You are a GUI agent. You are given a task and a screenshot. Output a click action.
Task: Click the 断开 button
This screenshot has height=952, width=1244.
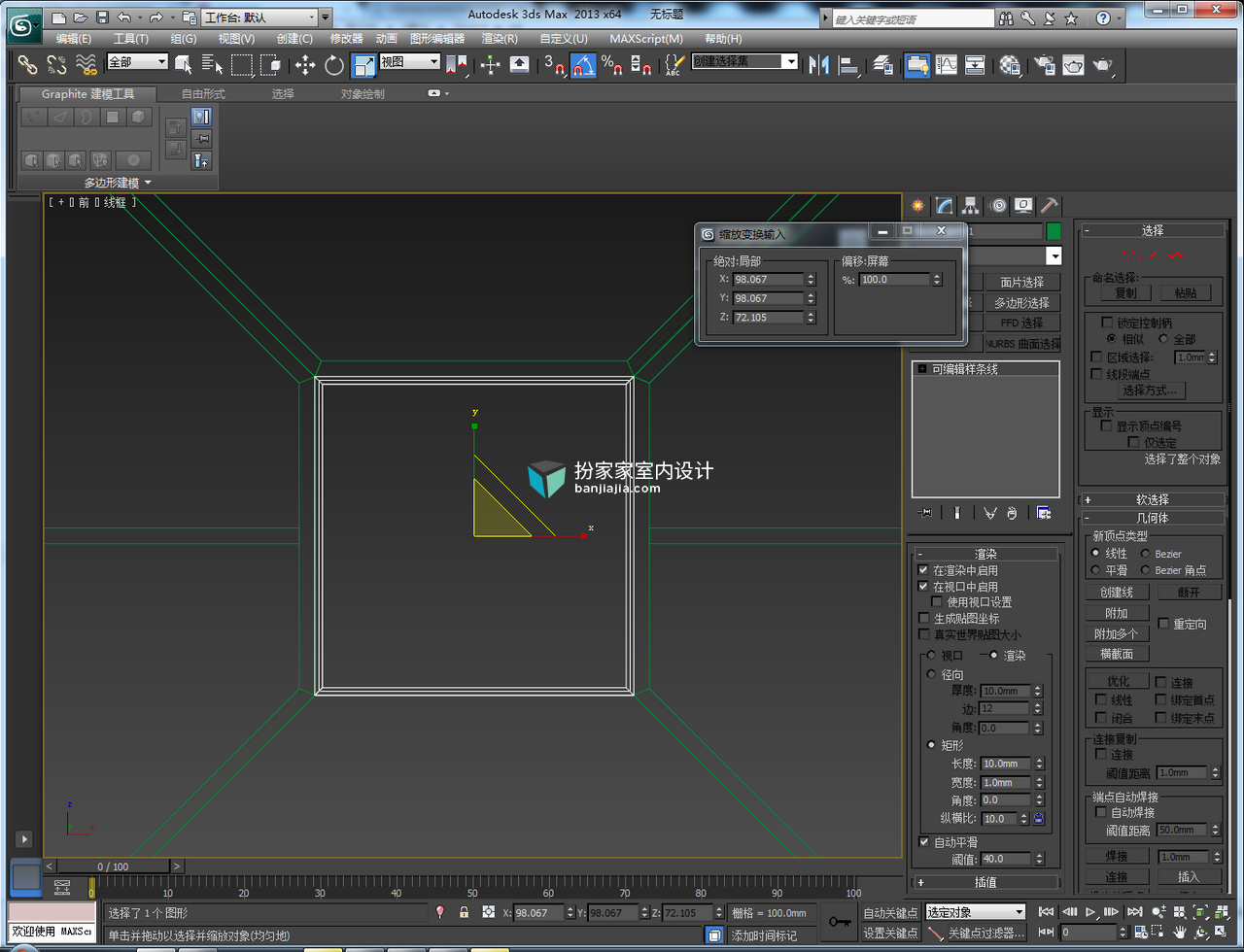pyautogui.click(x=1188, y=592)
